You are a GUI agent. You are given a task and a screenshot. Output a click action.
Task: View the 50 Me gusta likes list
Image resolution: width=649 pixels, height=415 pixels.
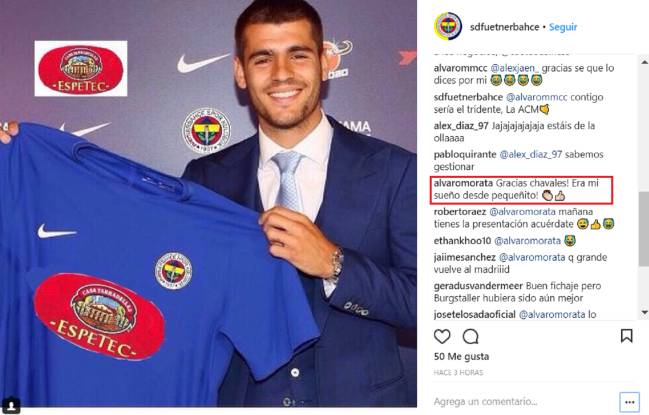tap(461, 356)
